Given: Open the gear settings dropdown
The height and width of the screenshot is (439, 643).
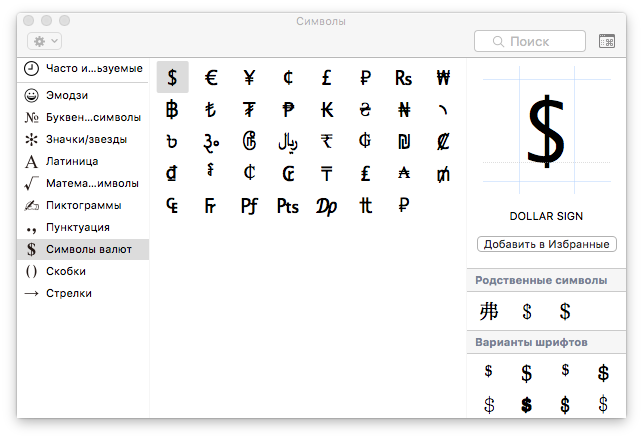Looking at the screenshot, I should coord(46,41).
